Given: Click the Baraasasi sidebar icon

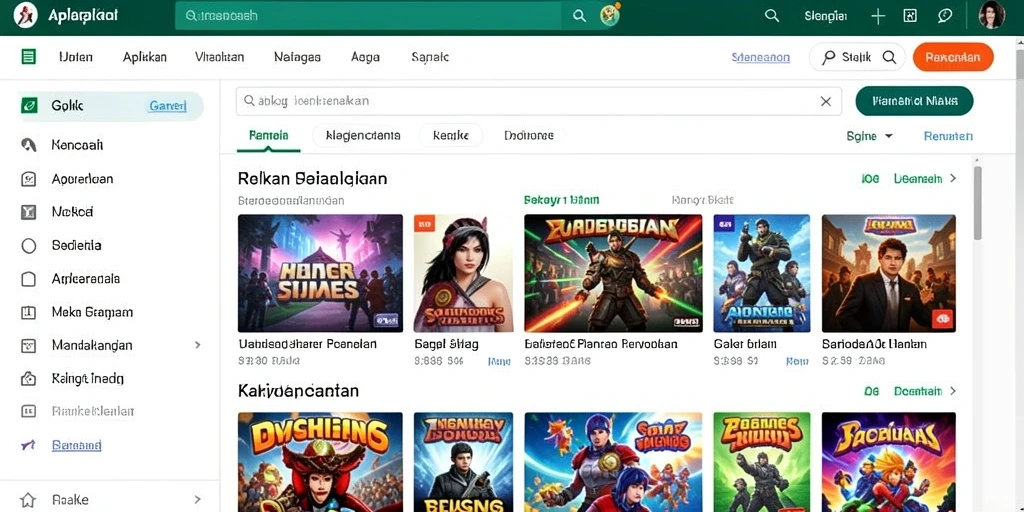Looking at the screenshot, I should tap(29, 445).
